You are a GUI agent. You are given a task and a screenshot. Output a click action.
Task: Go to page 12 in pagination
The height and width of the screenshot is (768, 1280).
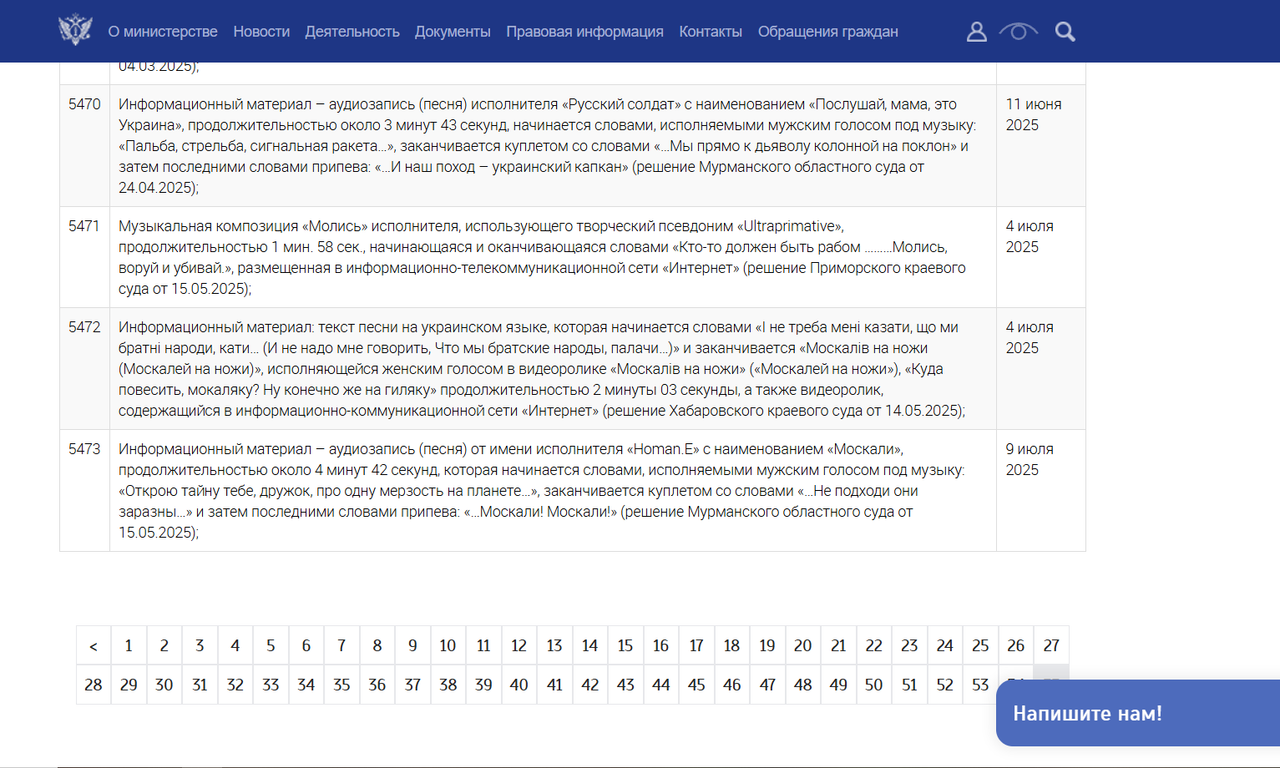(519, 646)
